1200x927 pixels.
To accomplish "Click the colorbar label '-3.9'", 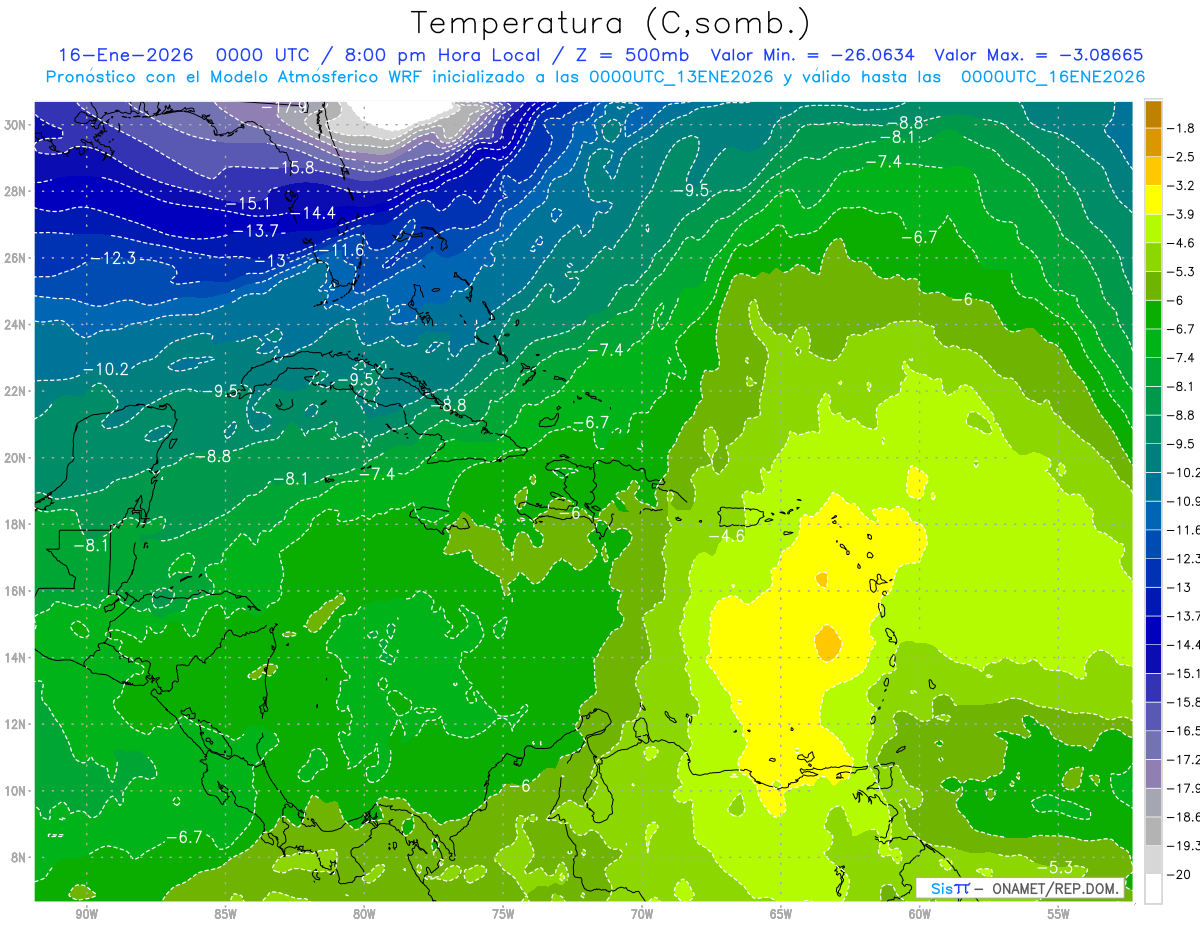I will click(1182, 214).
